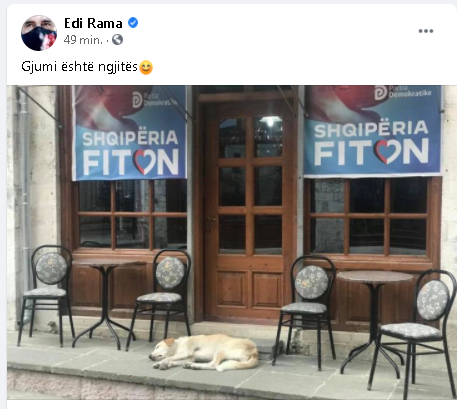This screenshot has width=457, height=409.
Task: Open the three-dots post options menu
Action: [x=426, y=31]
